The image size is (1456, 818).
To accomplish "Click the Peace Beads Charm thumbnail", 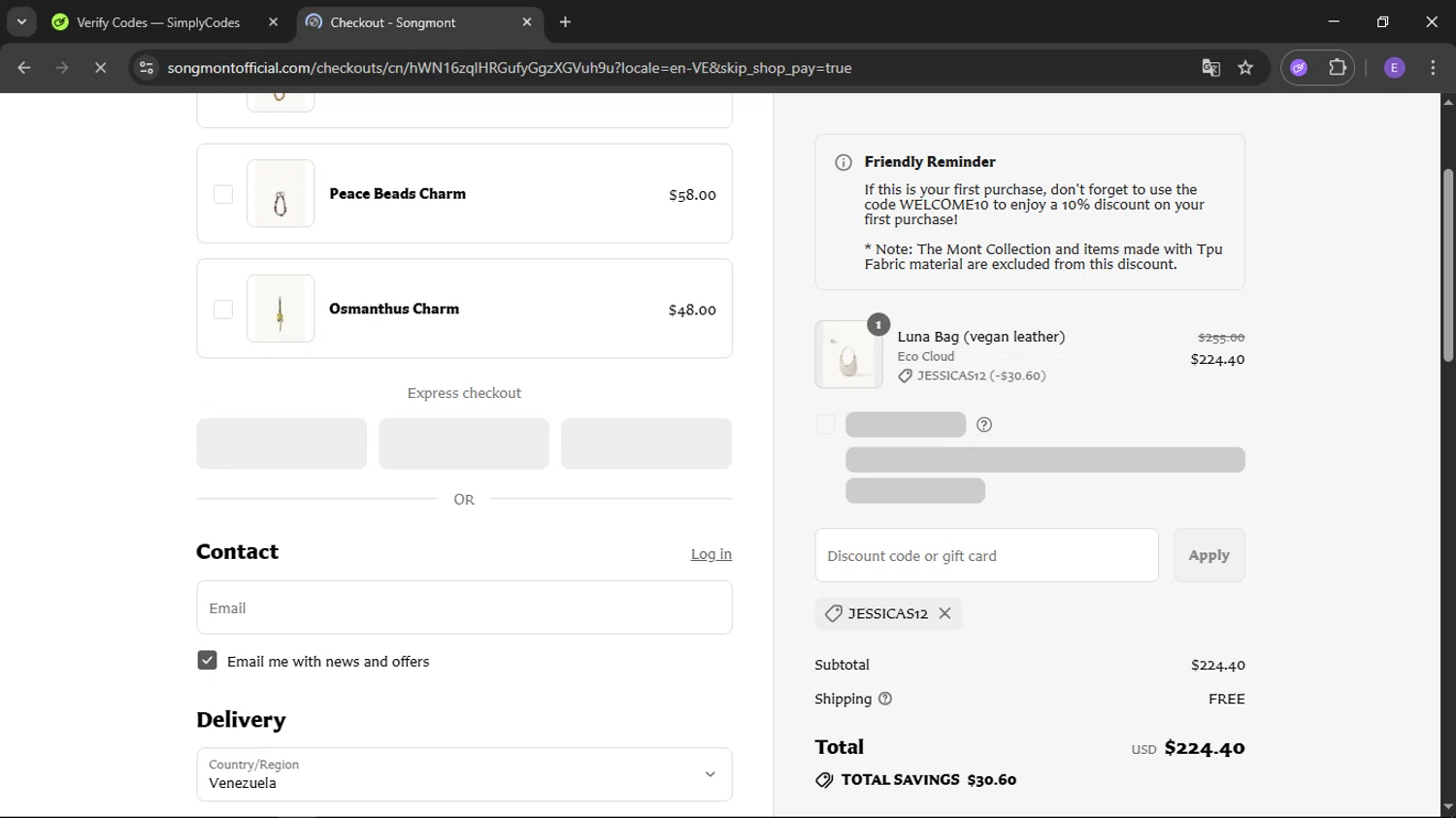I will coord(281,193).
